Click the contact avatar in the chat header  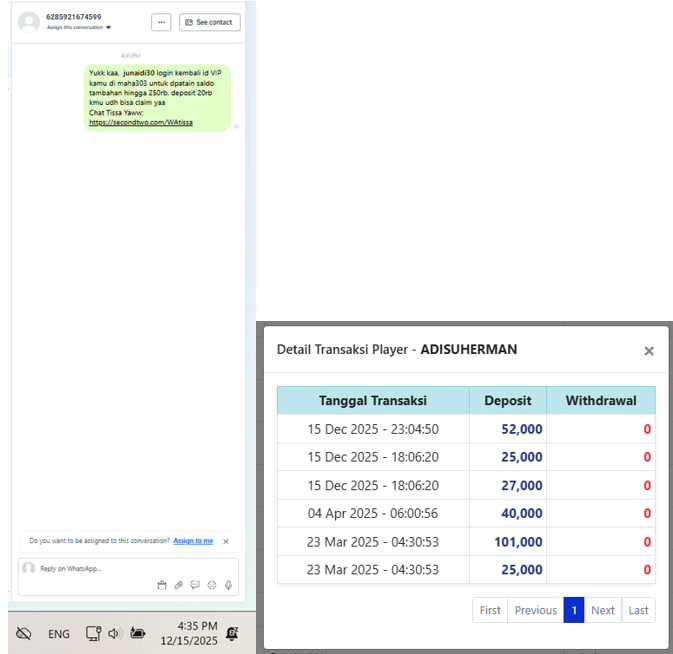pos(29,22)
